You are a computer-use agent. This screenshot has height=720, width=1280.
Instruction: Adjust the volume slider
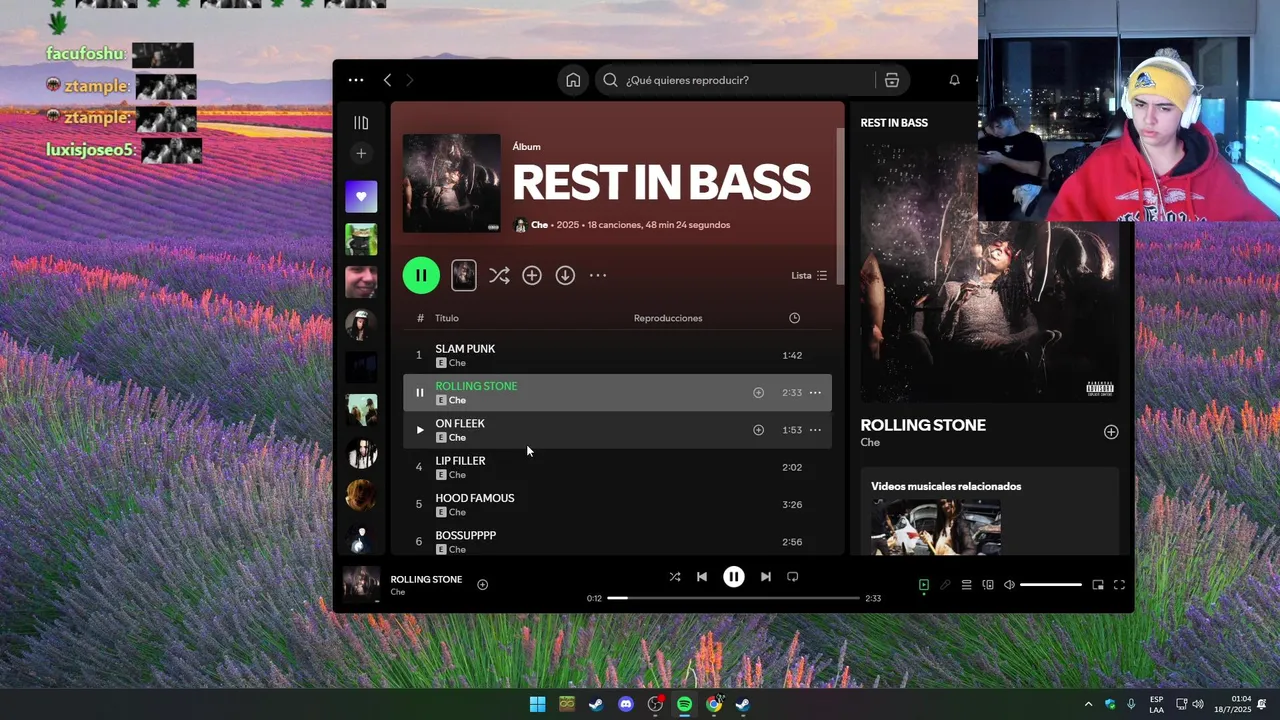pos(1051,585)
